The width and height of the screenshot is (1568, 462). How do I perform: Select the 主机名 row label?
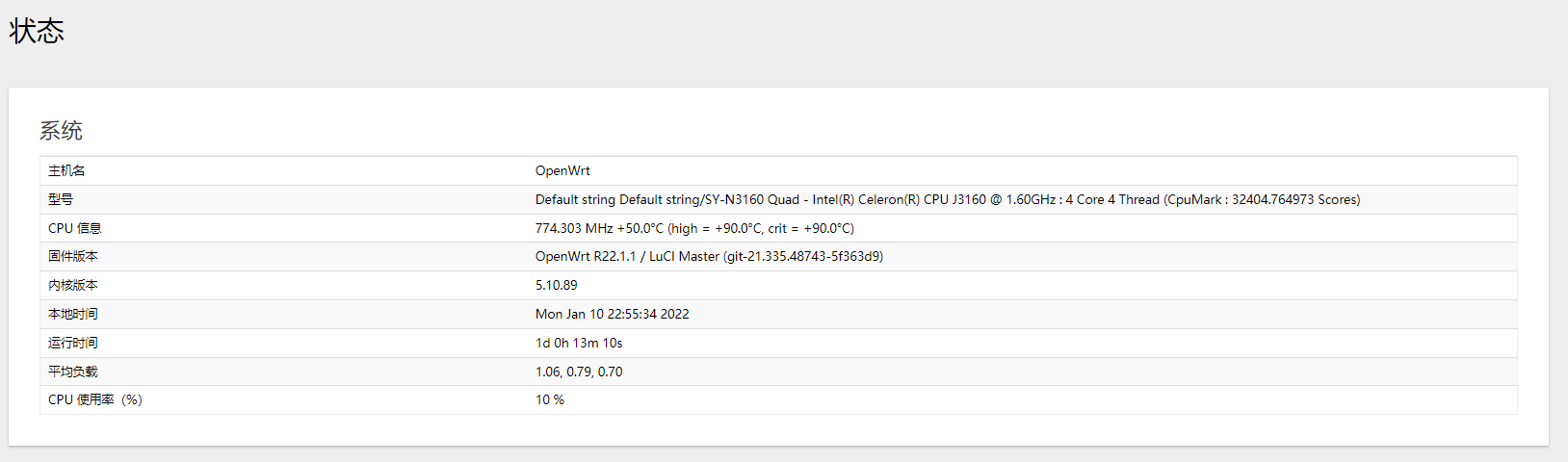(66, 170)
